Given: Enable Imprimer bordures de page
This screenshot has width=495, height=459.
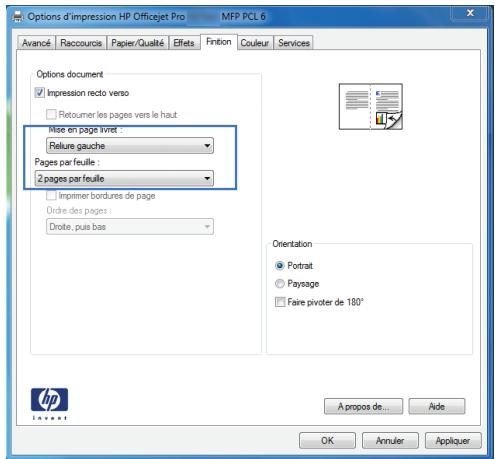Looking at the screenshot, I should pos(51,195).
